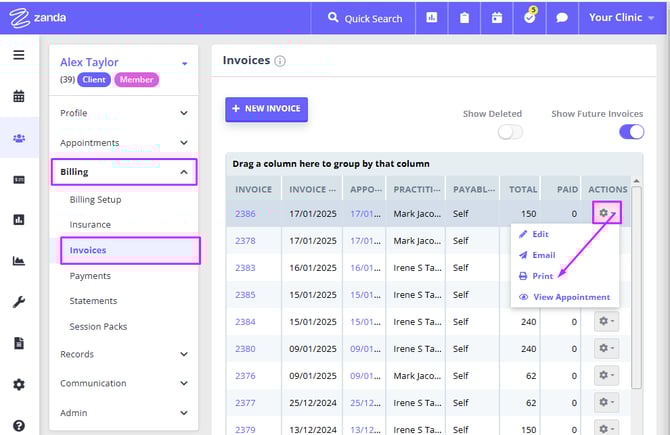Click the clients people icon in sidebar

click(18, 138)
